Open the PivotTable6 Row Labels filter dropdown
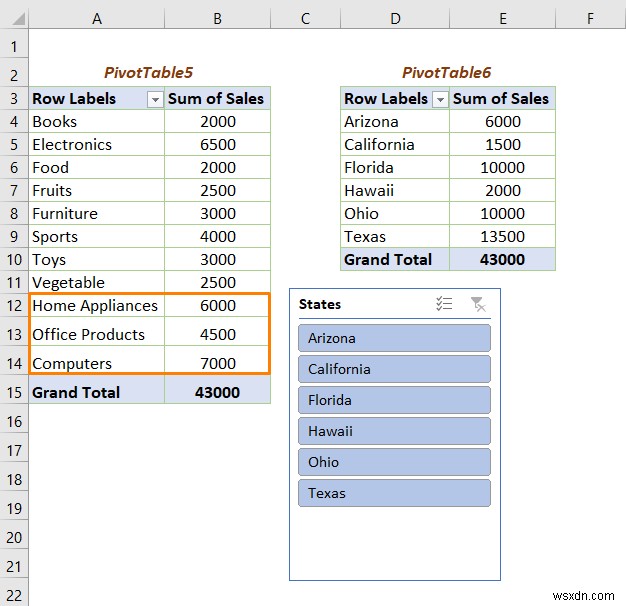Image resolution: width=626 pixels, height=606 pixels. [440, 99]
